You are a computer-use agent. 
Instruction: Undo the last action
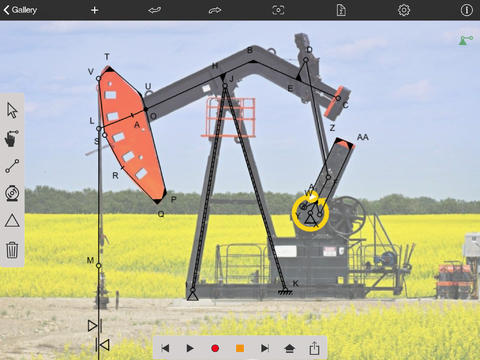coord(154,10)
